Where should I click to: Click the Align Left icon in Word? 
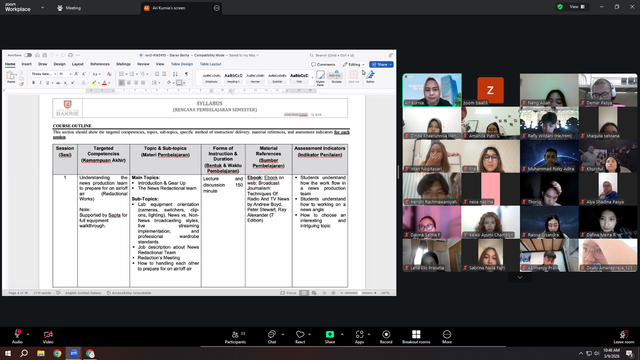[x=122, y=83]
